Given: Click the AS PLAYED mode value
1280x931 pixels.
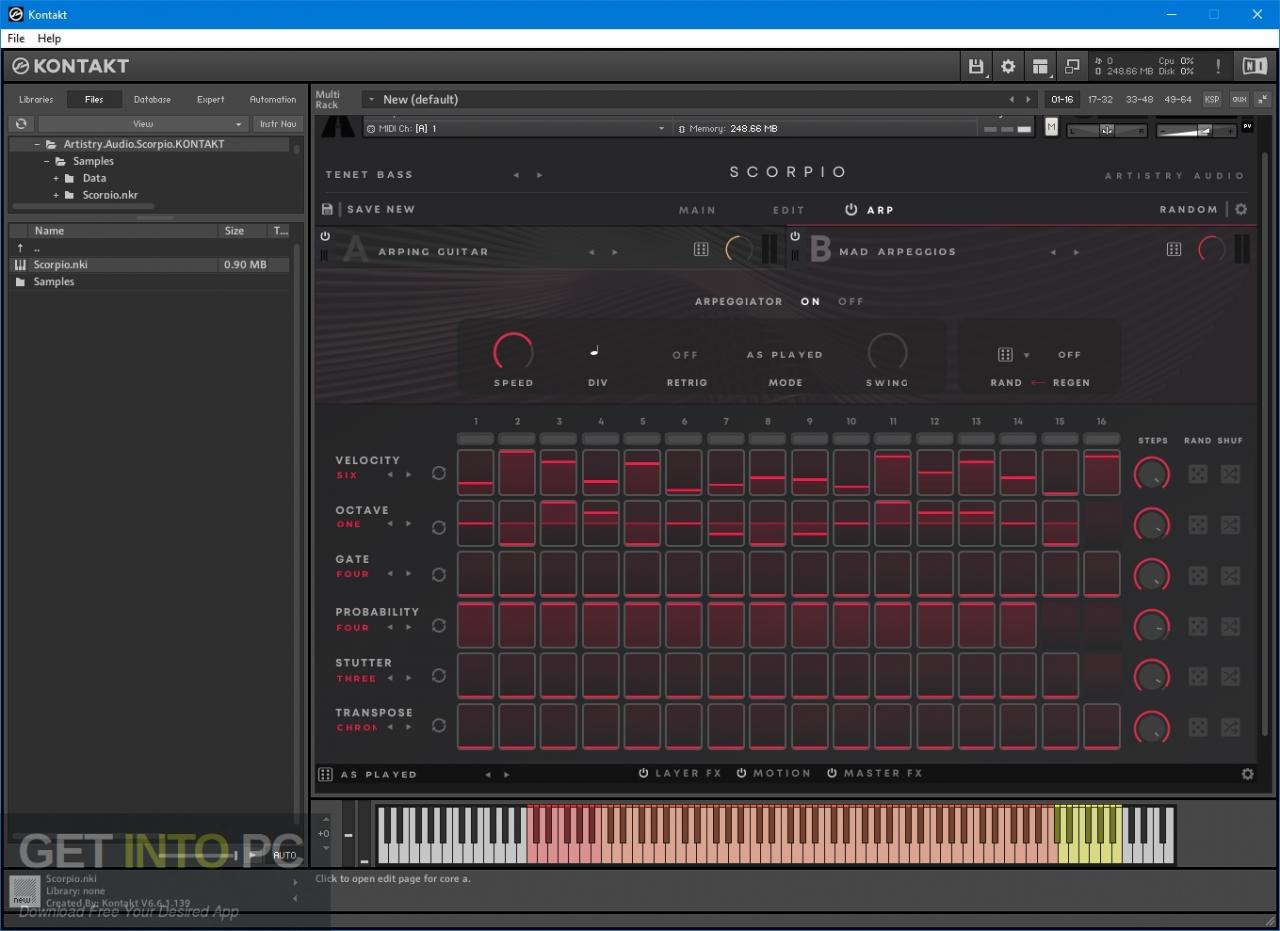Looking at the screenshot, I should pos(785,355).
